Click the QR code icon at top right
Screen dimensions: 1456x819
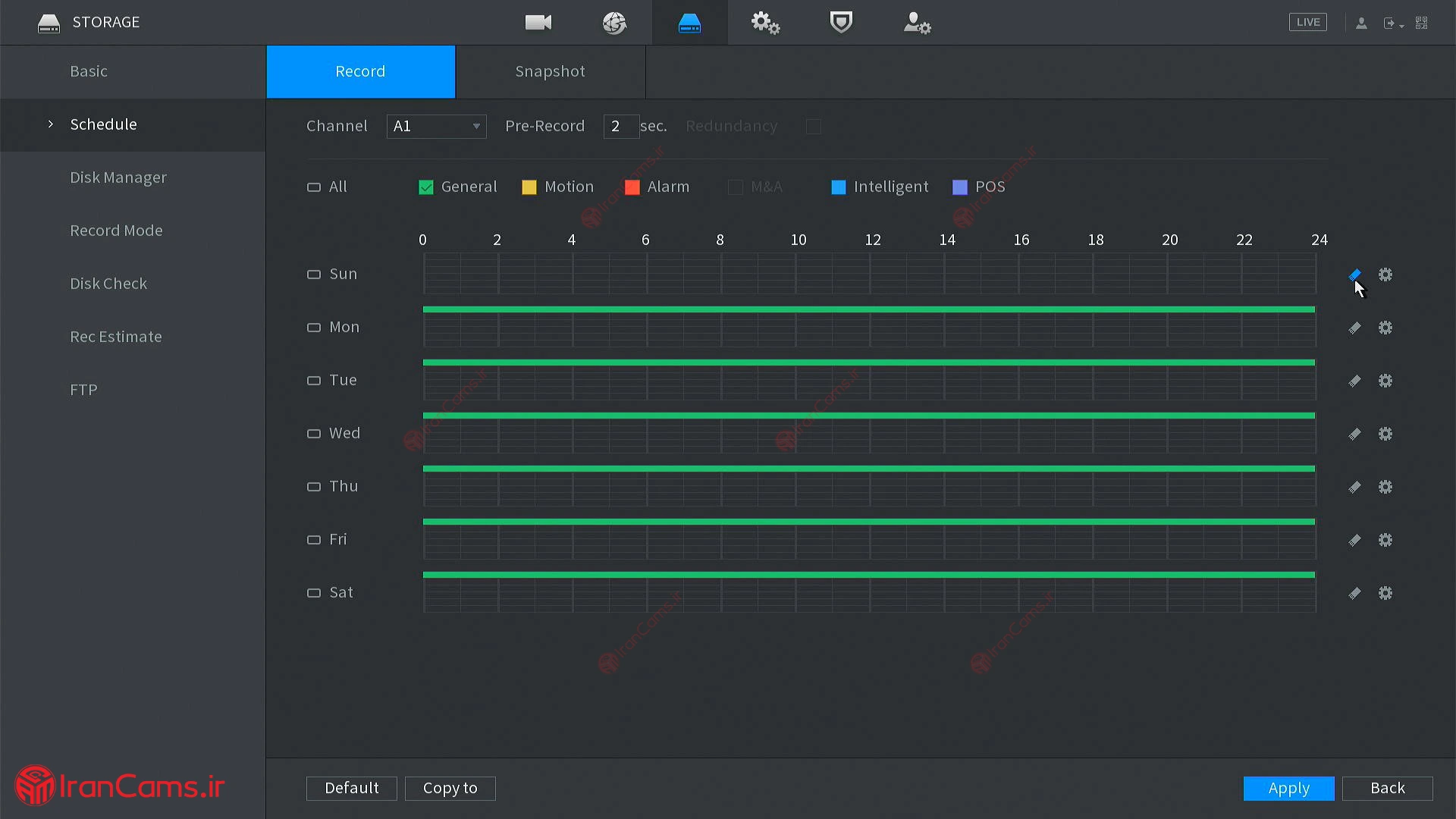pos(1422,23)
